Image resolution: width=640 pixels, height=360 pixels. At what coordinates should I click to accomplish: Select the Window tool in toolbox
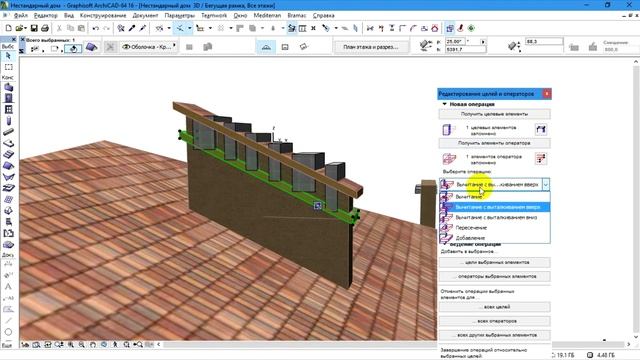[8, 109]
